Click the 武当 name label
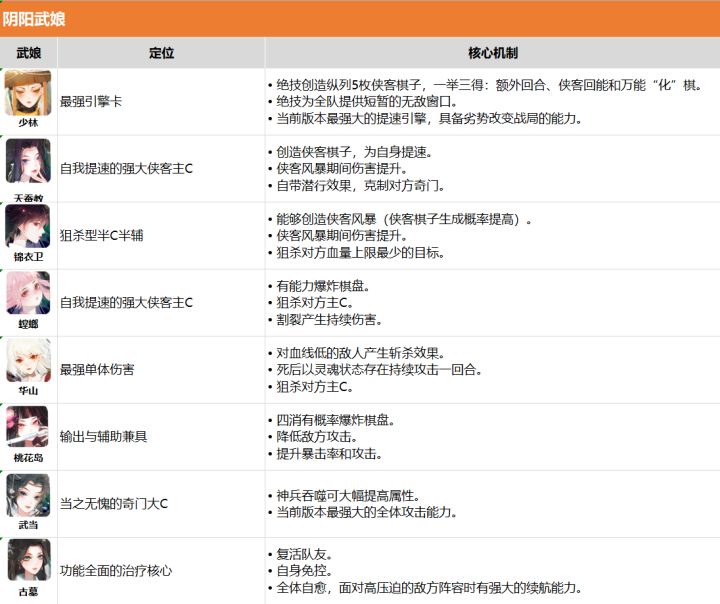The height and width of the screenshot is (604, 720). point(28,525)
